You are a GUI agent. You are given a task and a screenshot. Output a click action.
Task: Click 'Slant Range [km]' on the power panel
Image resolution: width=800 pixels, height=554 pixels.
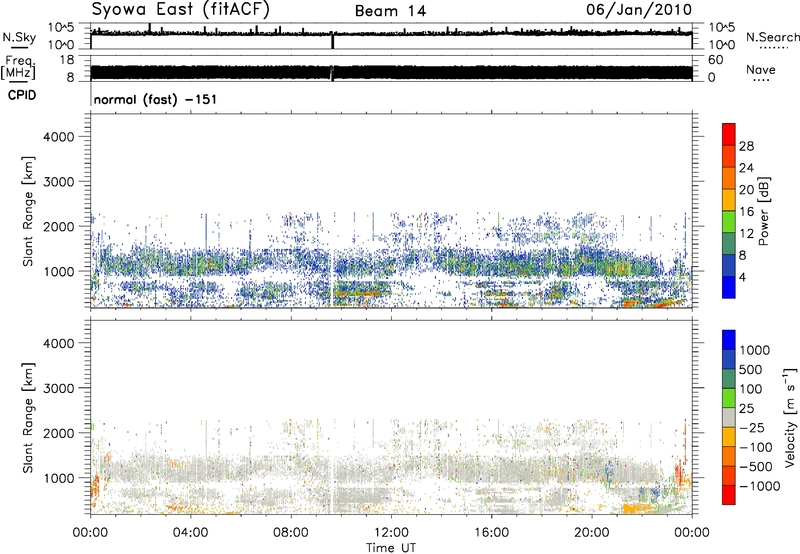pos(28,211)
